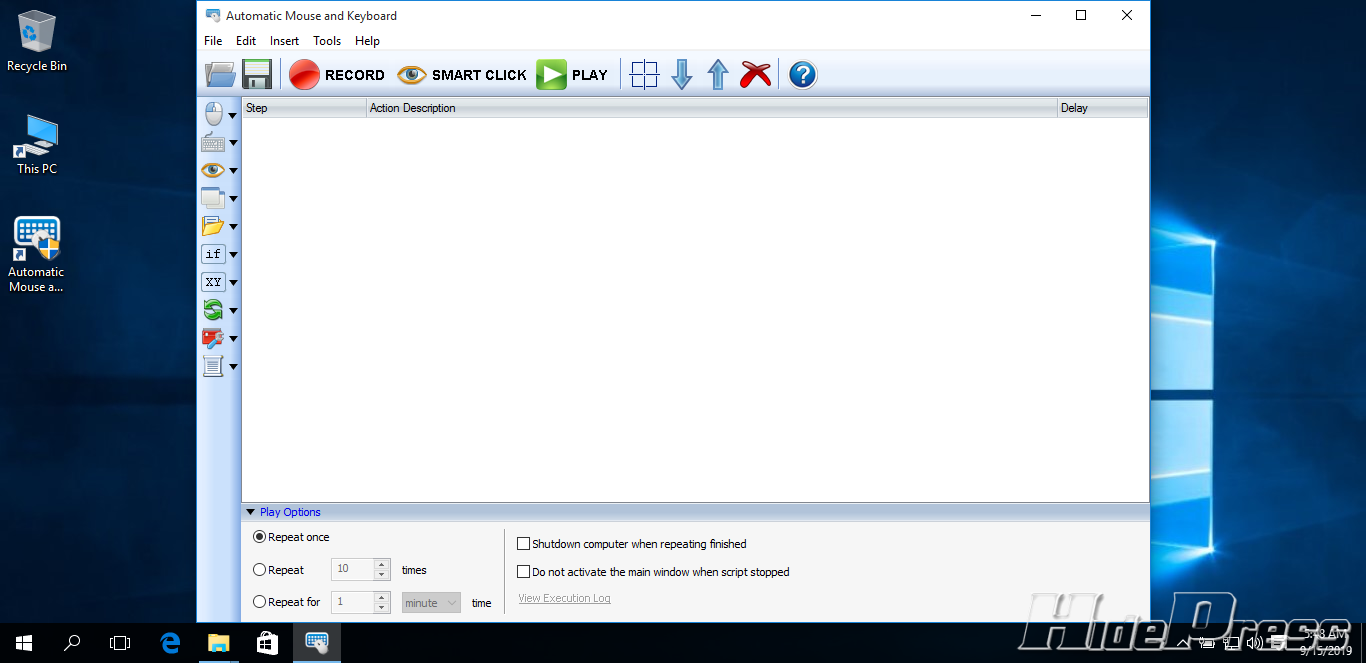Check 'Do not activate the main window' option

(523, 572)
